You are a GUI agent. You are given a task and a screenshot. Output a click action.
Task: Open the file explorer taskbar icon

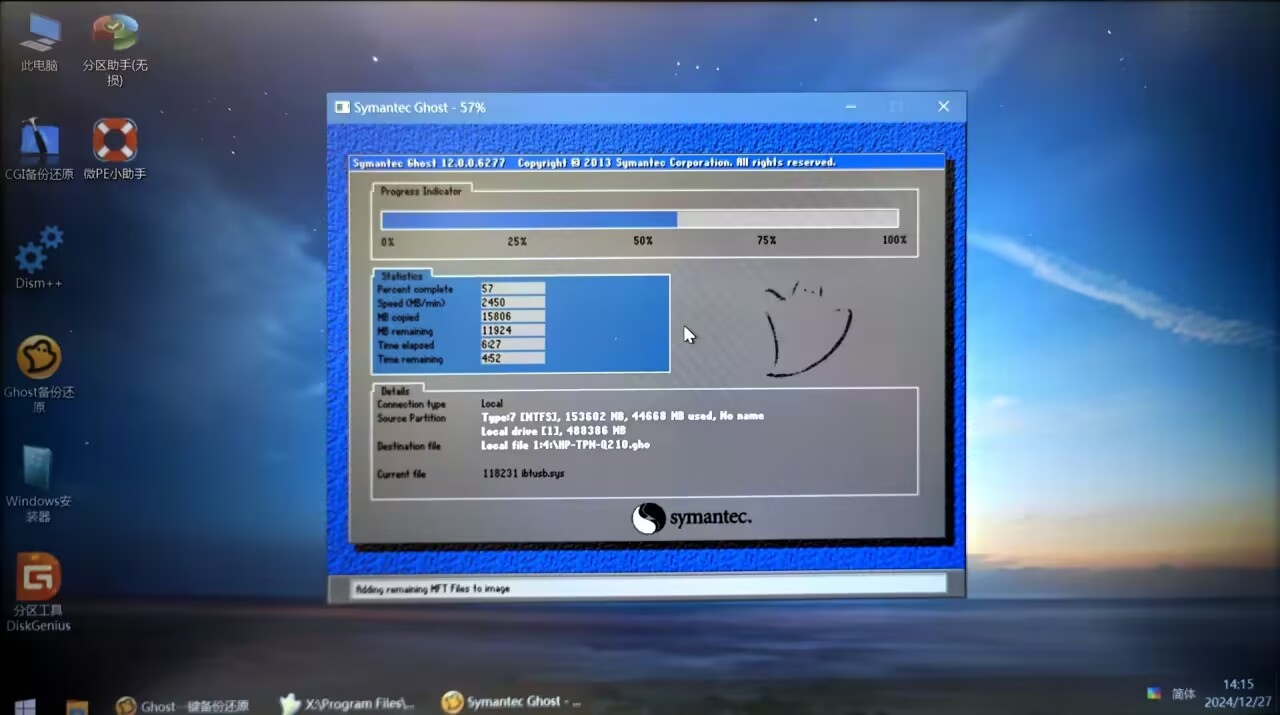point(77,706)
